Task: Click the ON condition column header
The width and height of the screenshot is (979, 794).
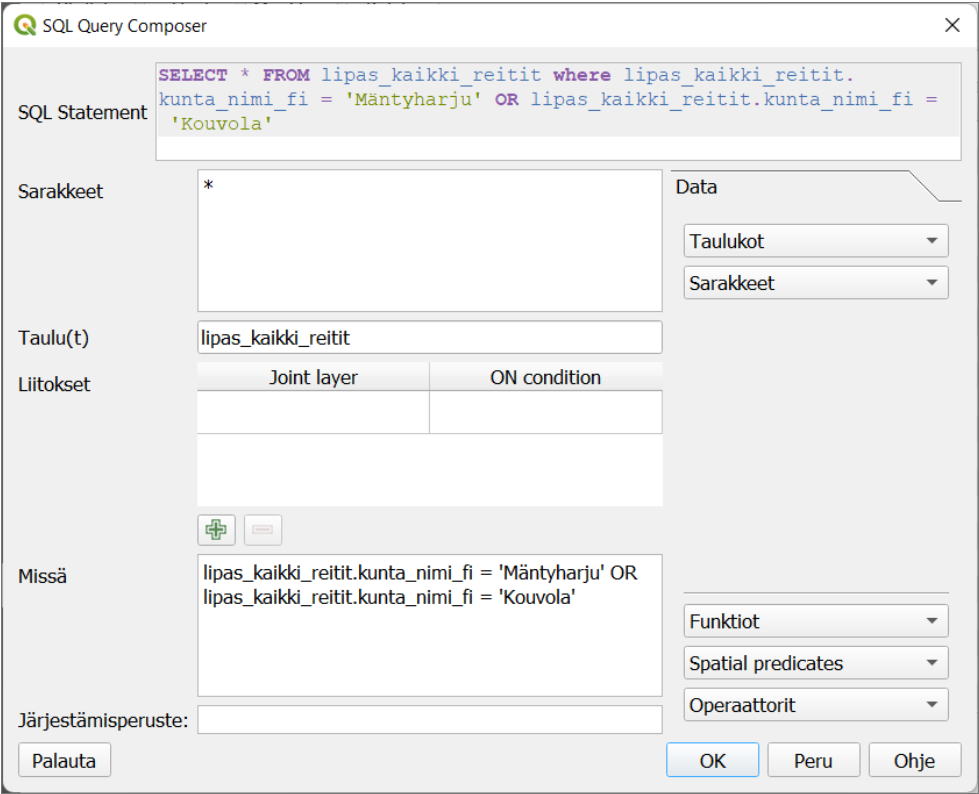Action: (x=546, y=377)
